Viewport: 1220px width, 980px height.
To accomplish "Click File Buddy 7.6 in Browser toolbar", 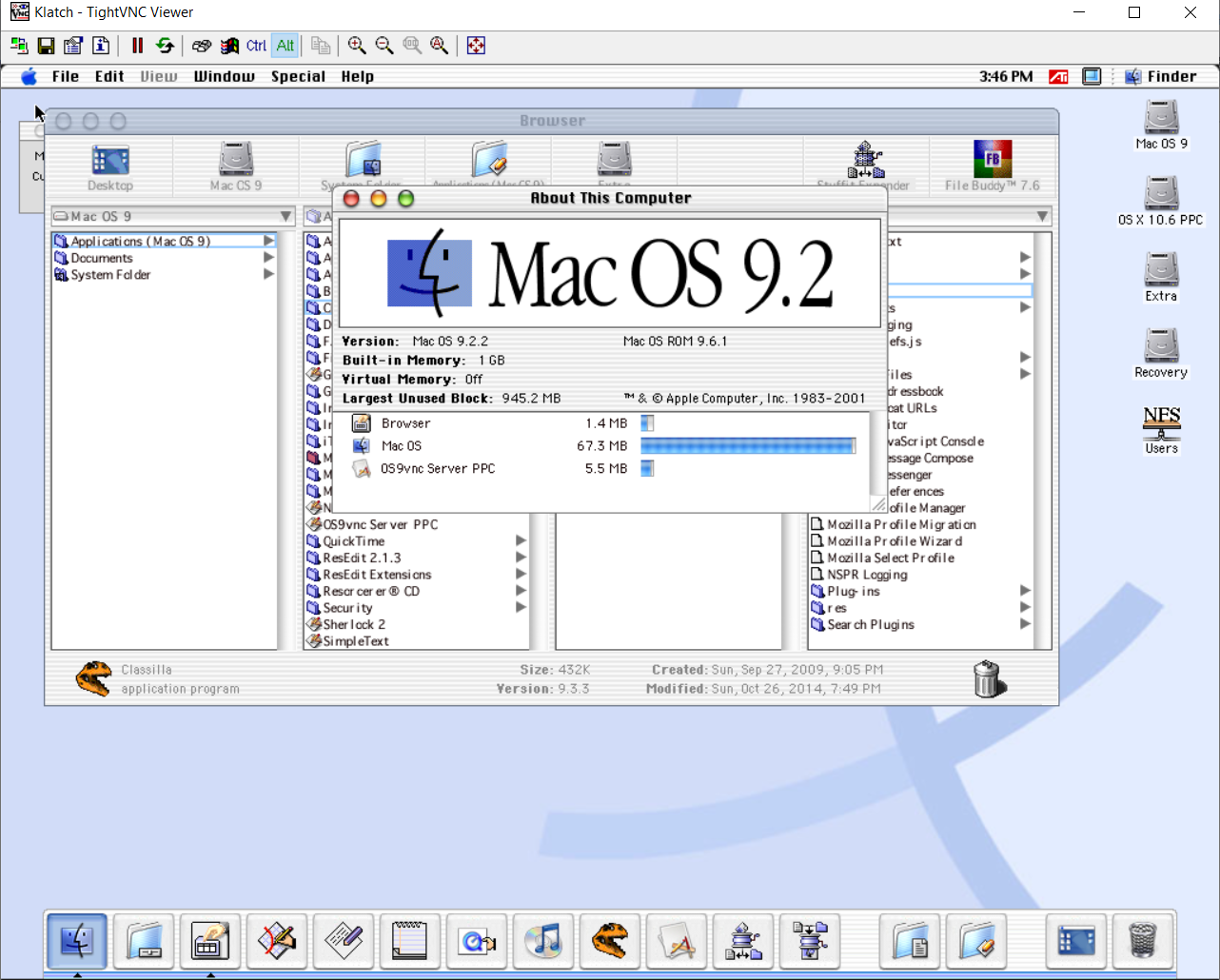I will pos(993,167).
